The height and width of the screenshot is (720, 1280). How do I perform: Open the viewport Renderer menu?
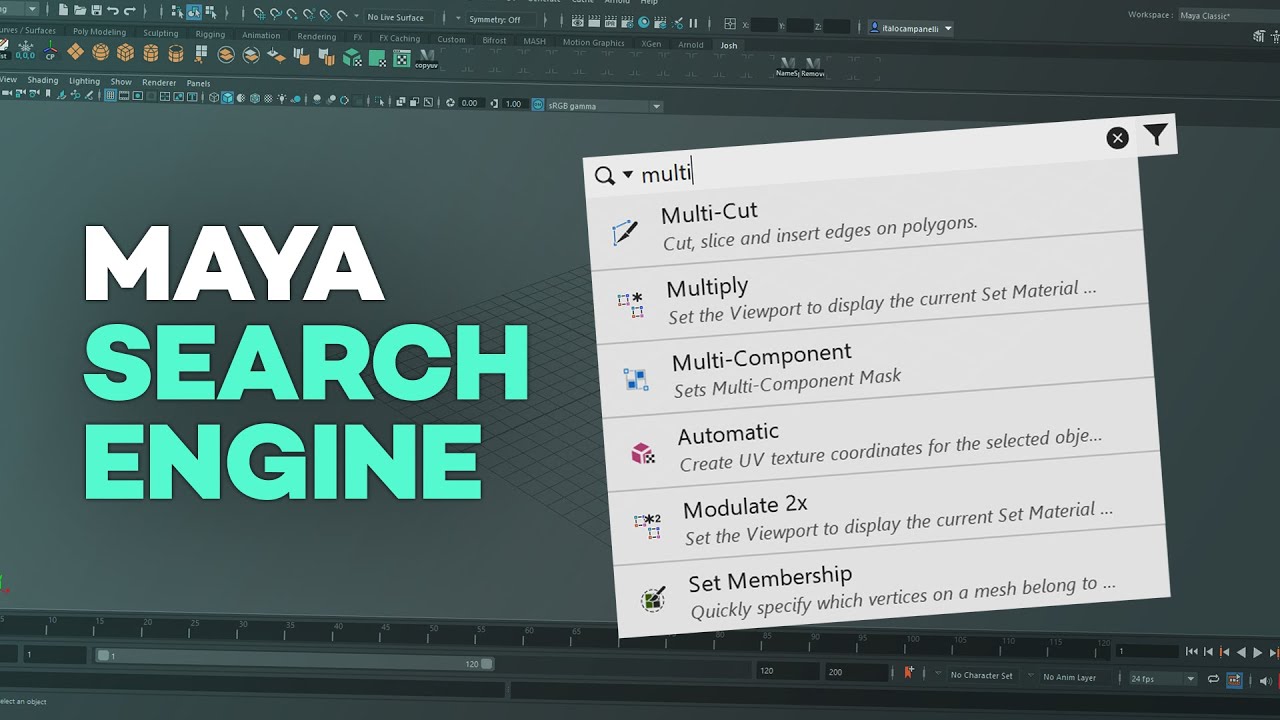[159, 82]
